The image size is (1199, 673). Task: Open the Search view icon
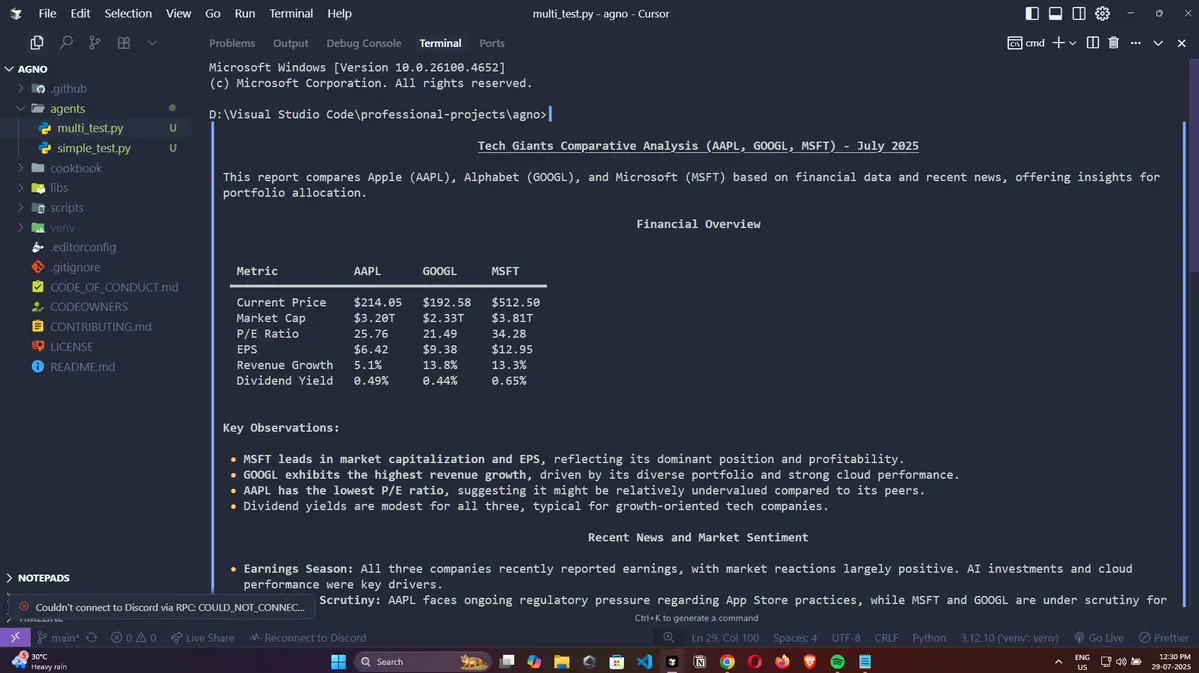pos(66,43)
